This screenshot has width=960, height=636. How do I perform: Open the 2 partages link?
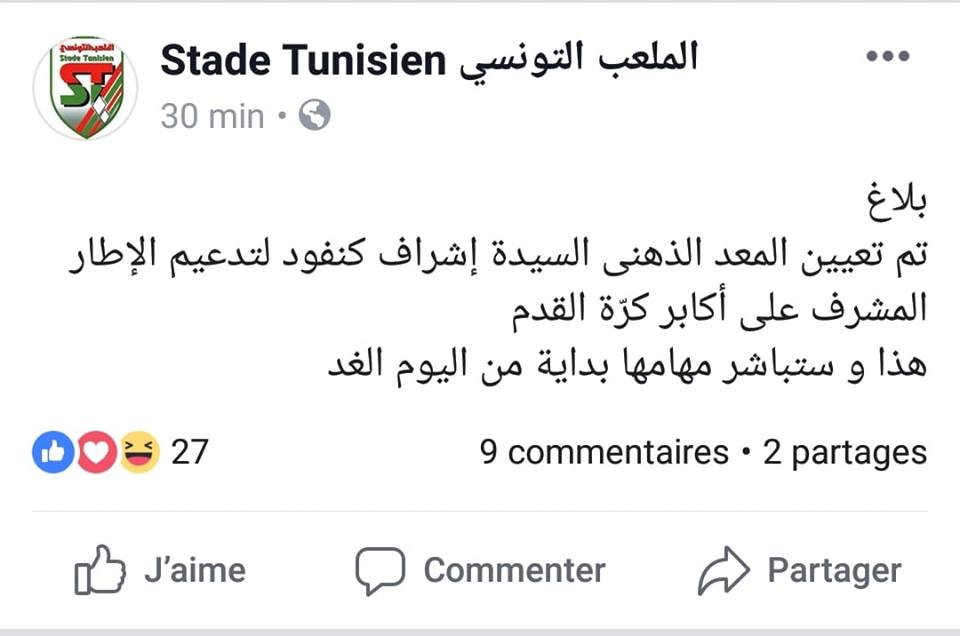coord(845,454)
